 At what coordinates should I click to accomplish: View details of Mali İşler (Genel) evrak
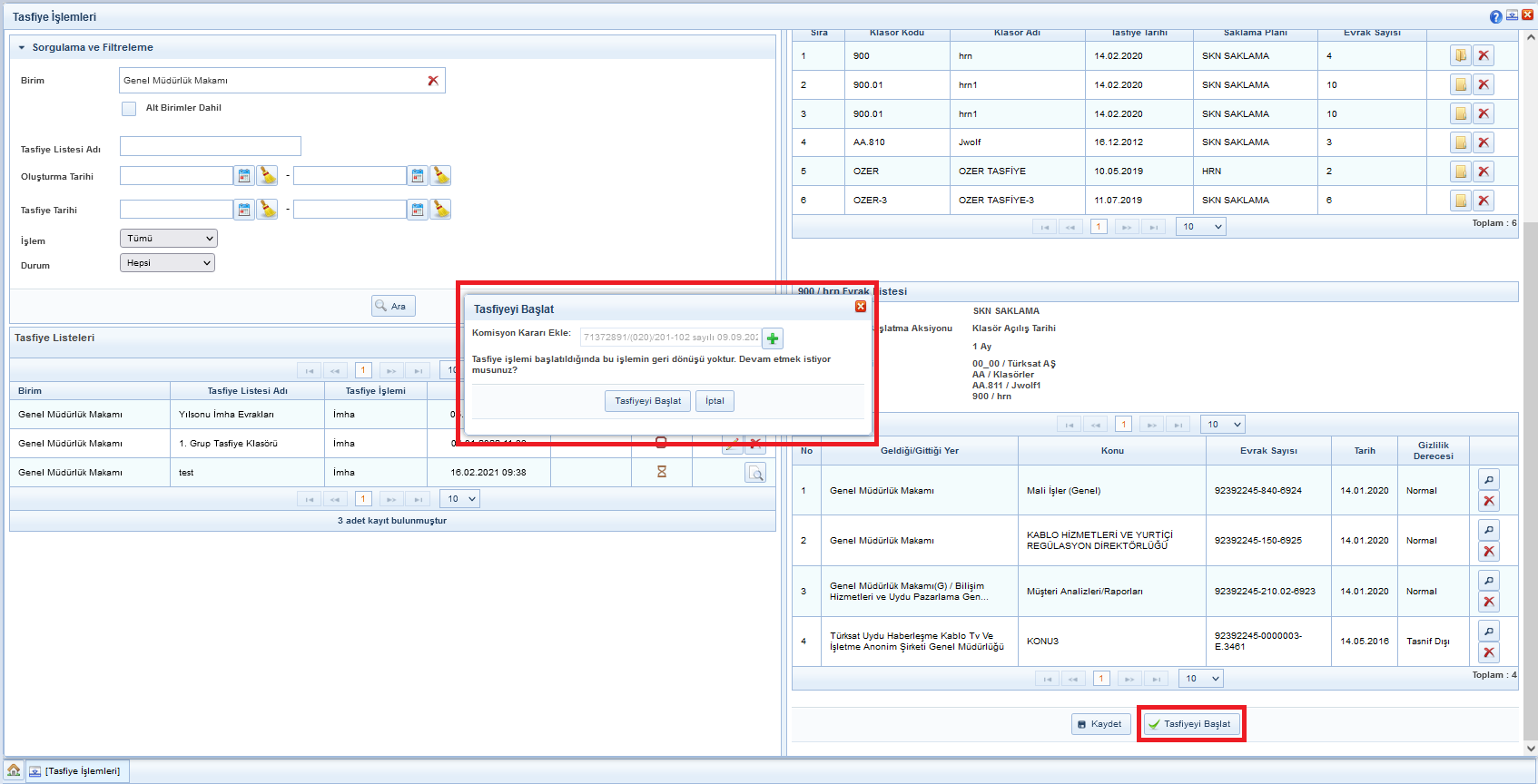pos(1489,480)
